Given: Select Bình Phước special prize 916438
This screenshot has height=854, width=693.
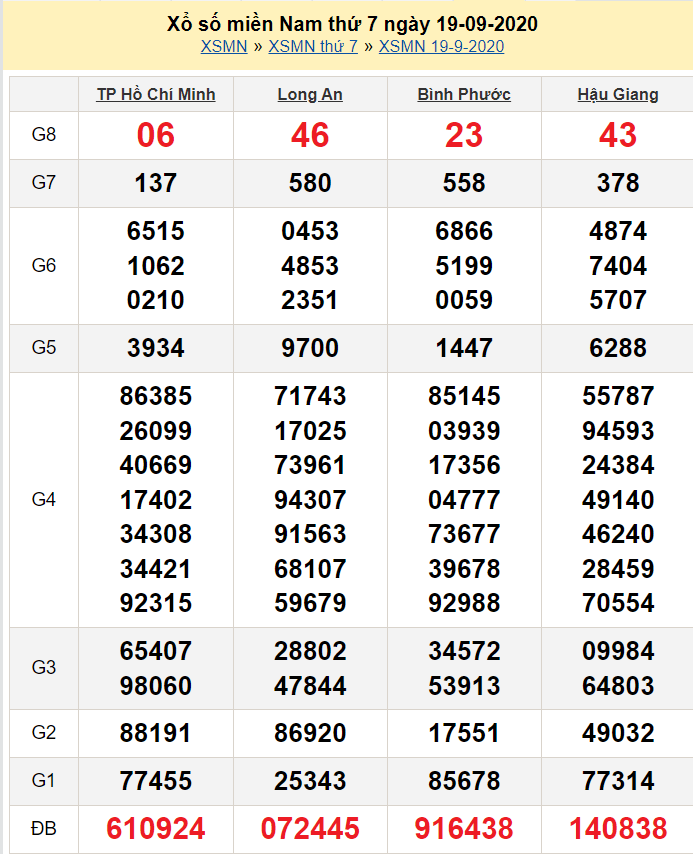Looking at the screenshot, I should tap(464, 829).
